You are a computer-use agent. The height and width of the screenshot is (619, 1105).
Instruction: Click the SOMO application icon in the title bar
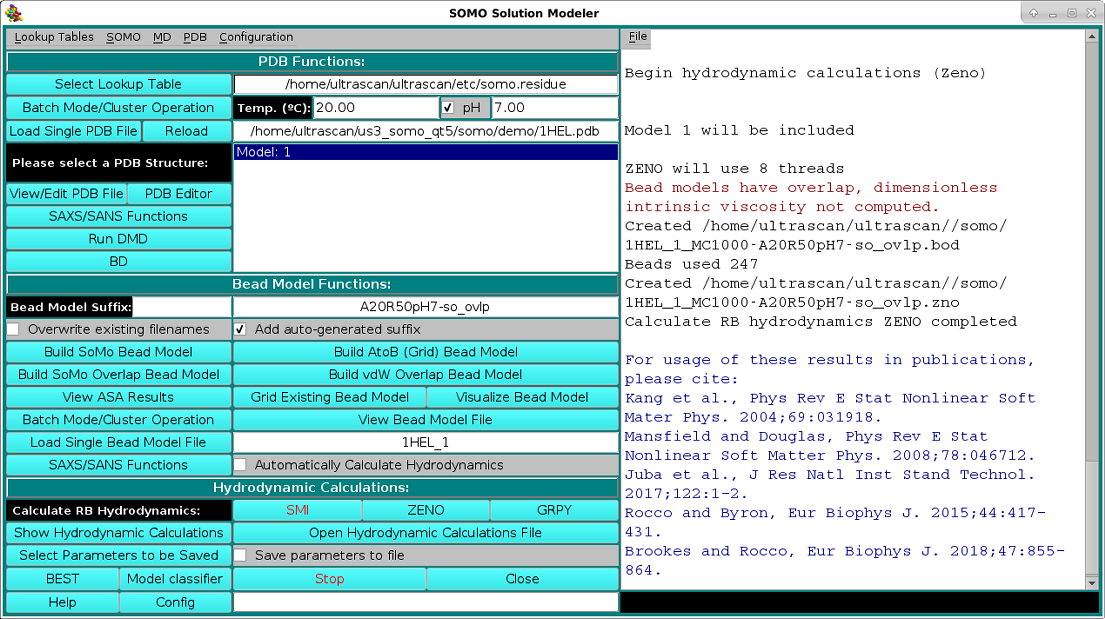pyautogui.click(x=13, y=13)
